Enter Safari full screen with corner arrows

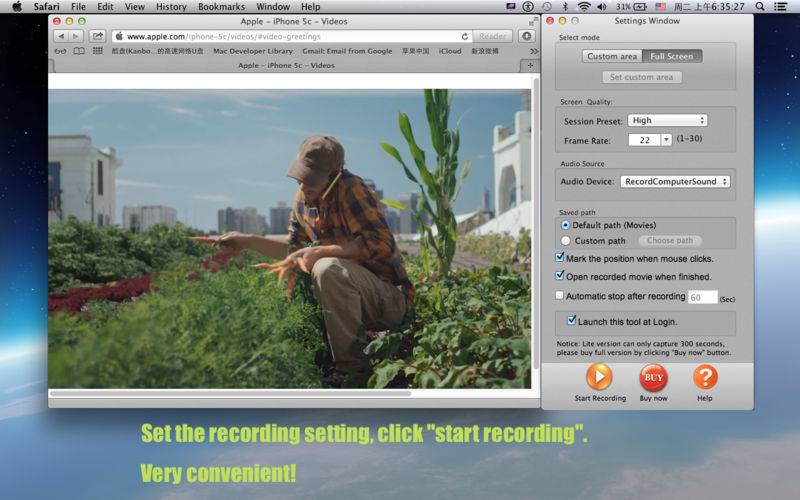click(x=533, y=21)
